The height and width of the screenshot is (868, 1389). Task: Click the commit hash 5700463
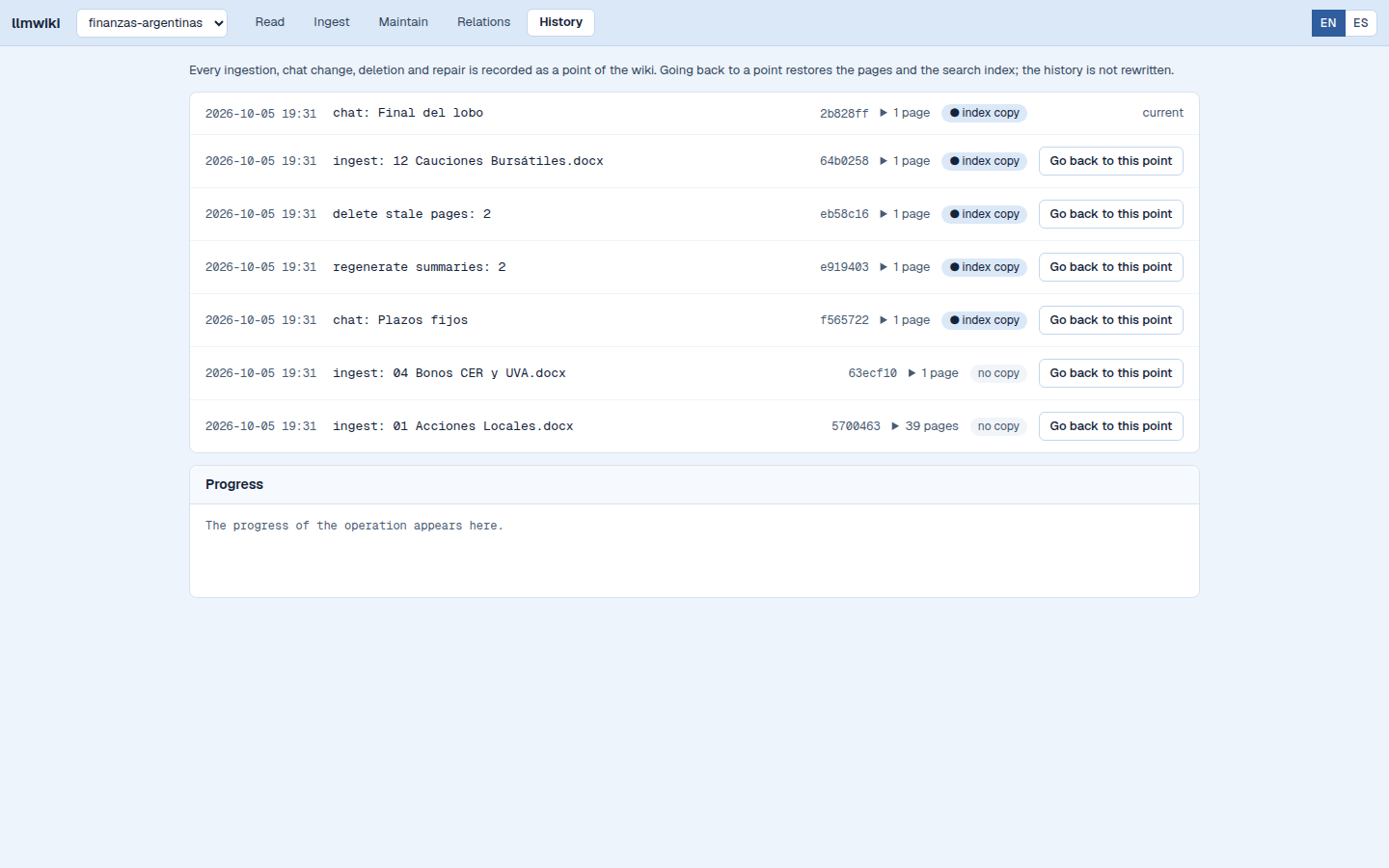point(856,426)
